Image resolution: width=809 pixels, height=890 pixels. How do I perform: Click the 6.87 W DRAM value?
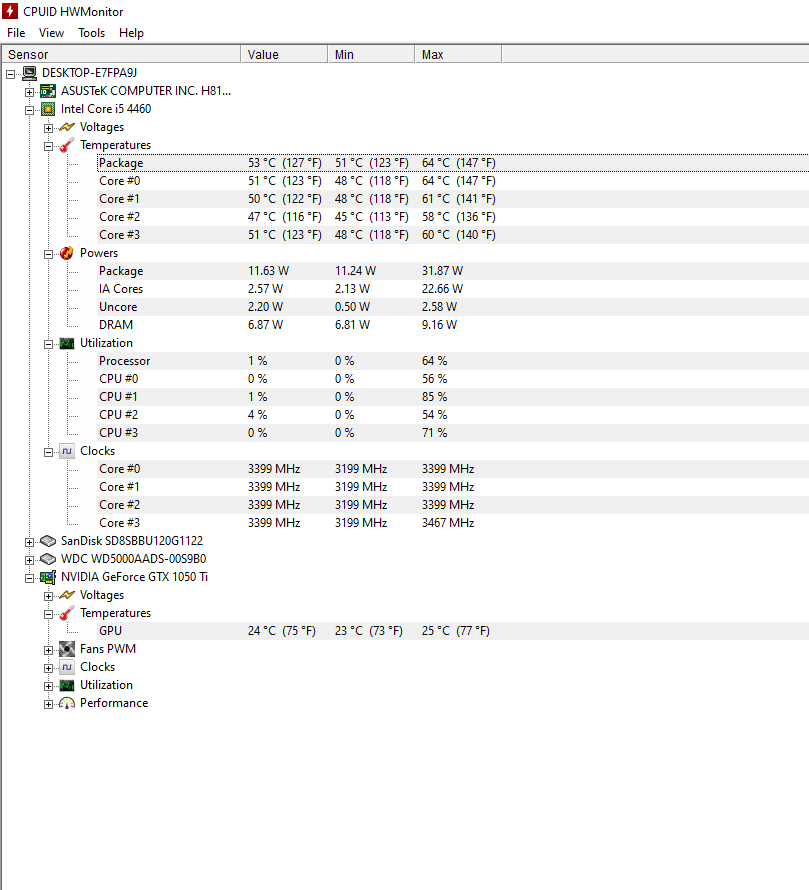click(x=265, y=325)
